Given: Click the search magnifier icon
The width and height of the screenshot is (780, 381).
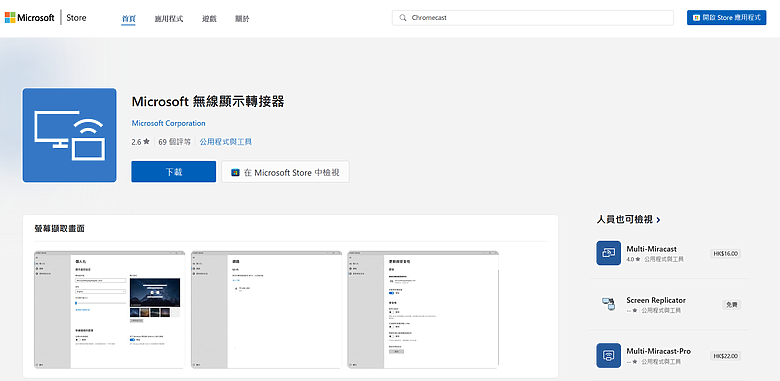Looking at the screenshot, I should coord(402,18).
